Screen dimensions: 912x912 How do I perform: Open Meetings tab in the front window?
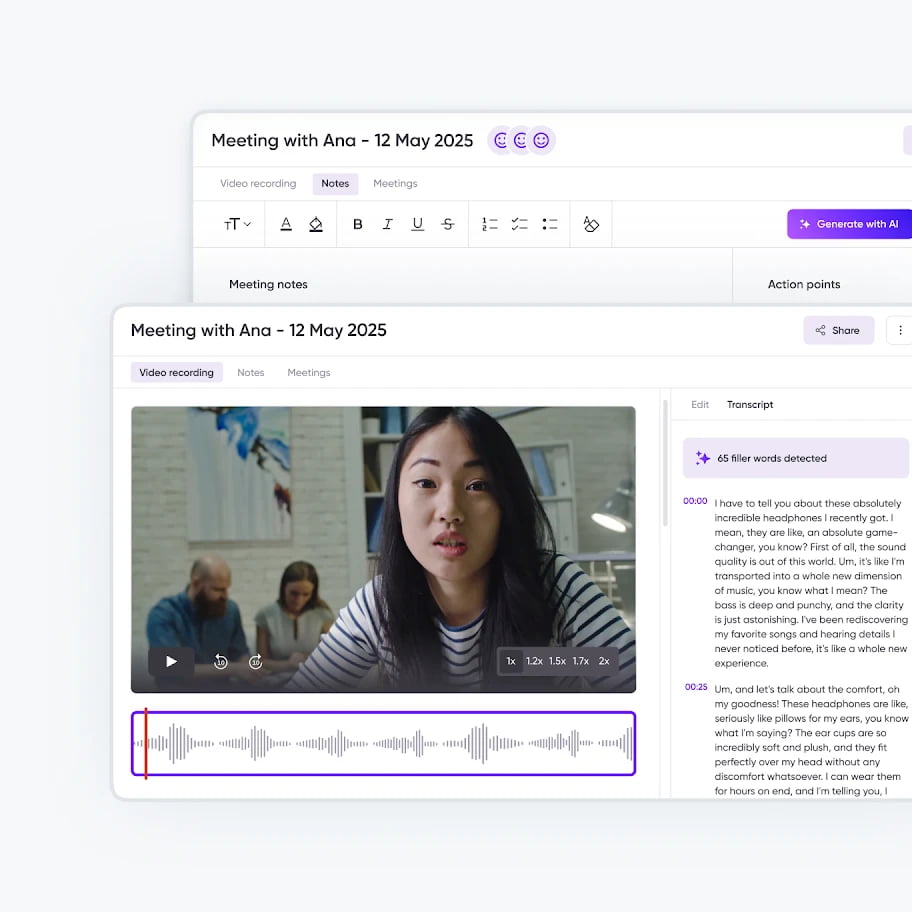[309, 372]
